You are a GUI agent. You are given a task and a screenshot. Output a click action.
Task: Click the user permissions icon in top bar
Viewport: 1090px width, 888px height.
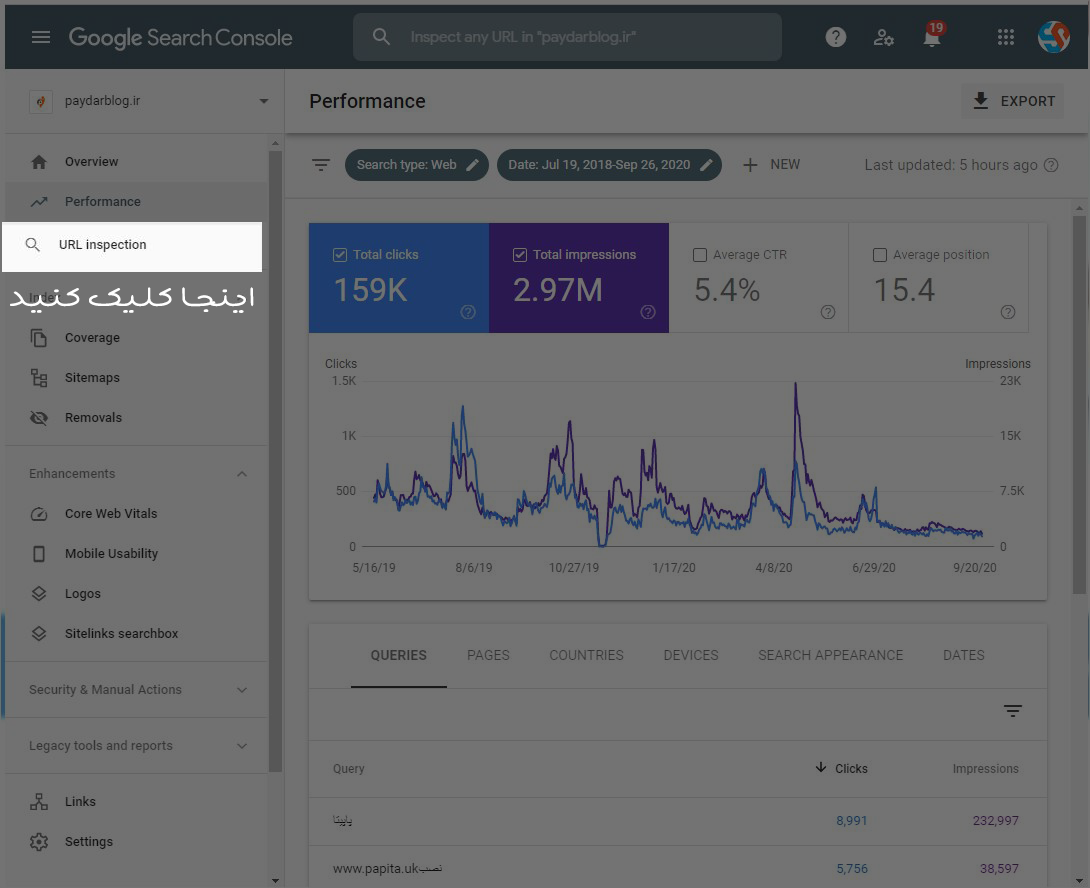884,37
